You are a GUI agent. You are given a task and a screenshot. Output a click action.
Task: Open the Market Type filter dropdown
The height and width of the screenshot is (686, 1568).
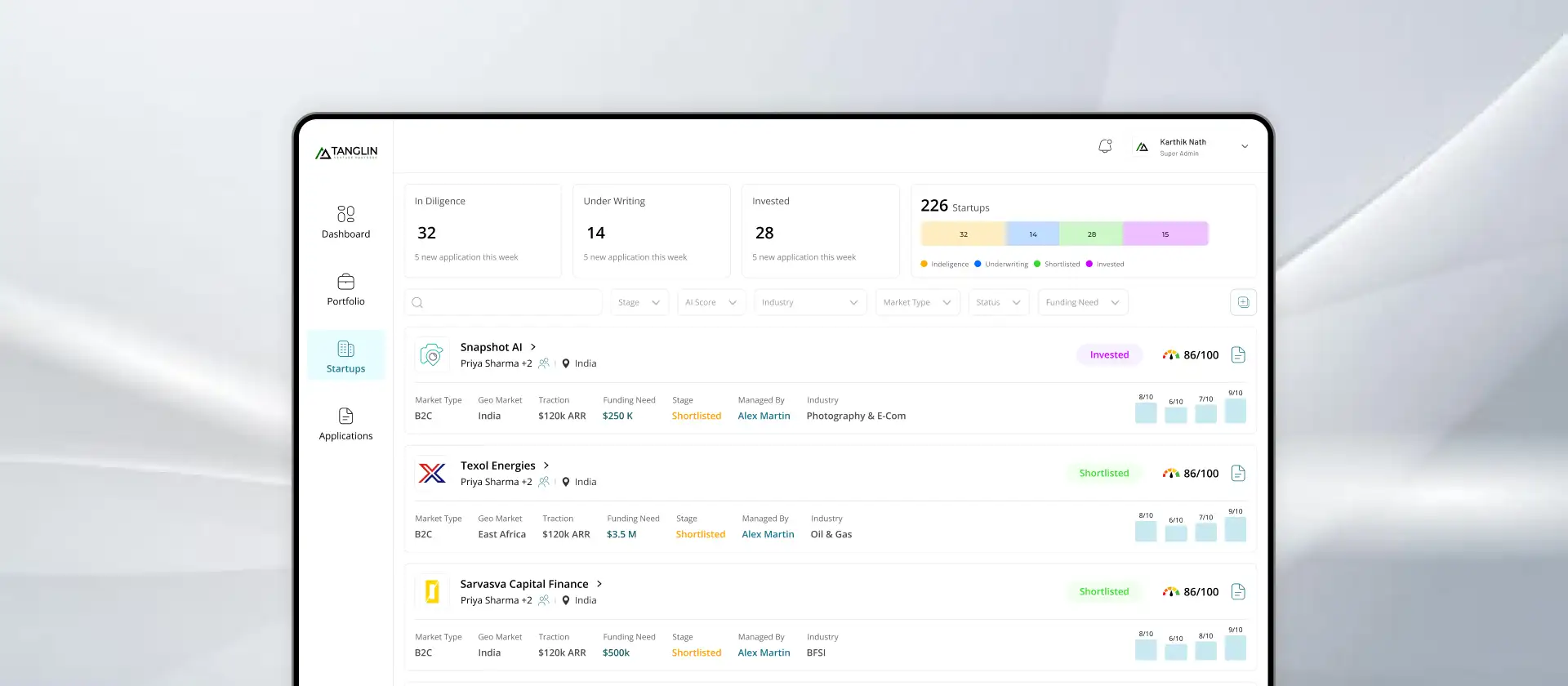point(917,302)
